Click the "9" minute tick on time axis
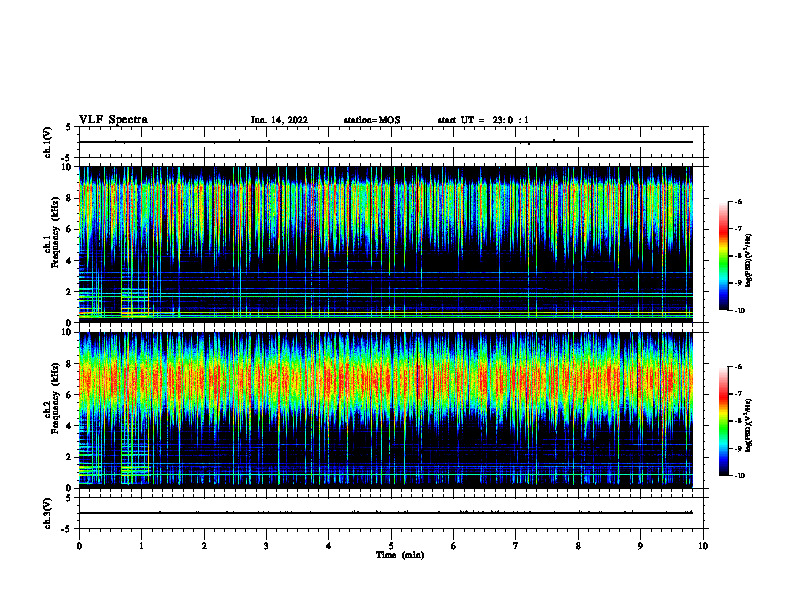 [640, 546]
